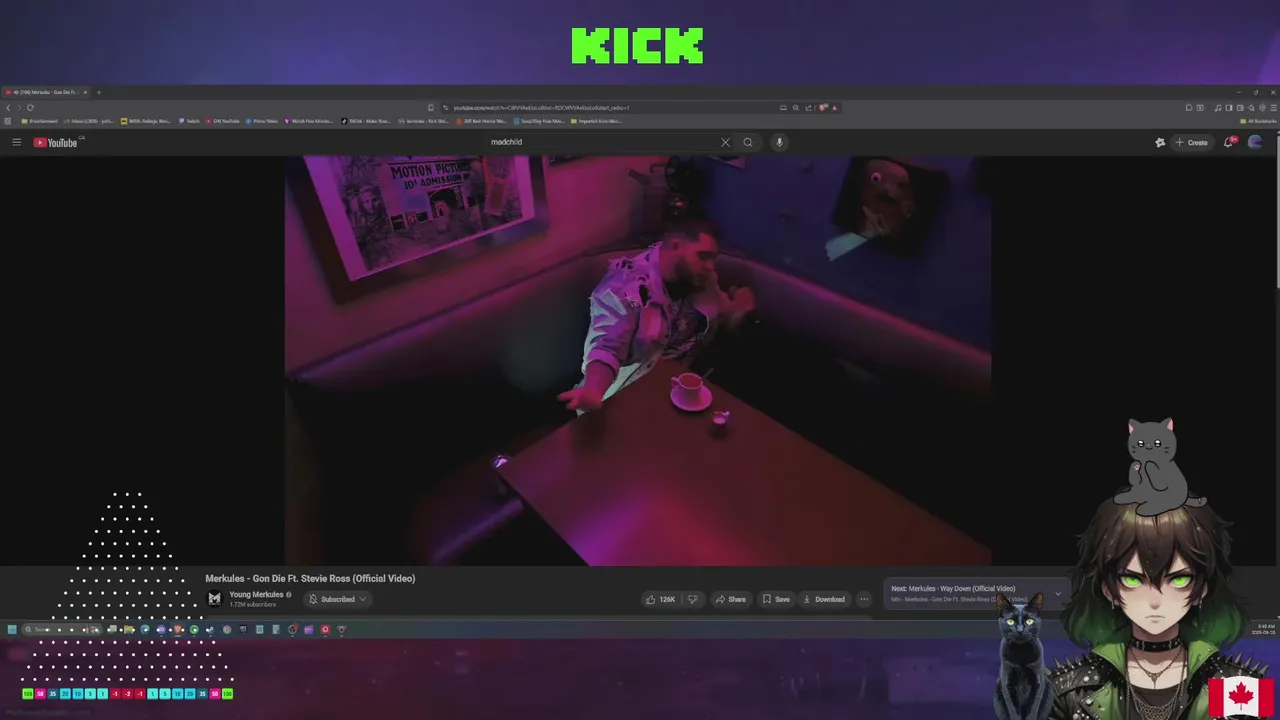Screen dimensions: 1280x720
Task: Open Young Merkules channel name link
Action: tap(256, 594)
